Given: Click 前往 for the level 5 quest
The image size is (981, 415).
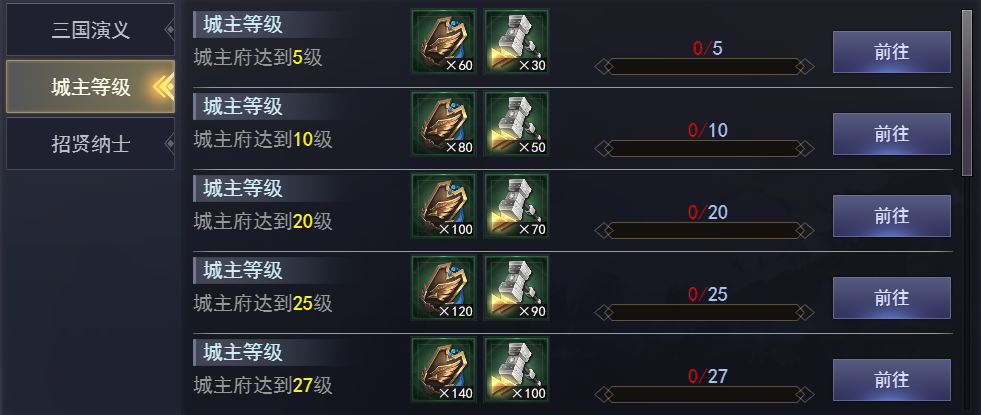Looking at the screenshot, I should pos(892,52).
